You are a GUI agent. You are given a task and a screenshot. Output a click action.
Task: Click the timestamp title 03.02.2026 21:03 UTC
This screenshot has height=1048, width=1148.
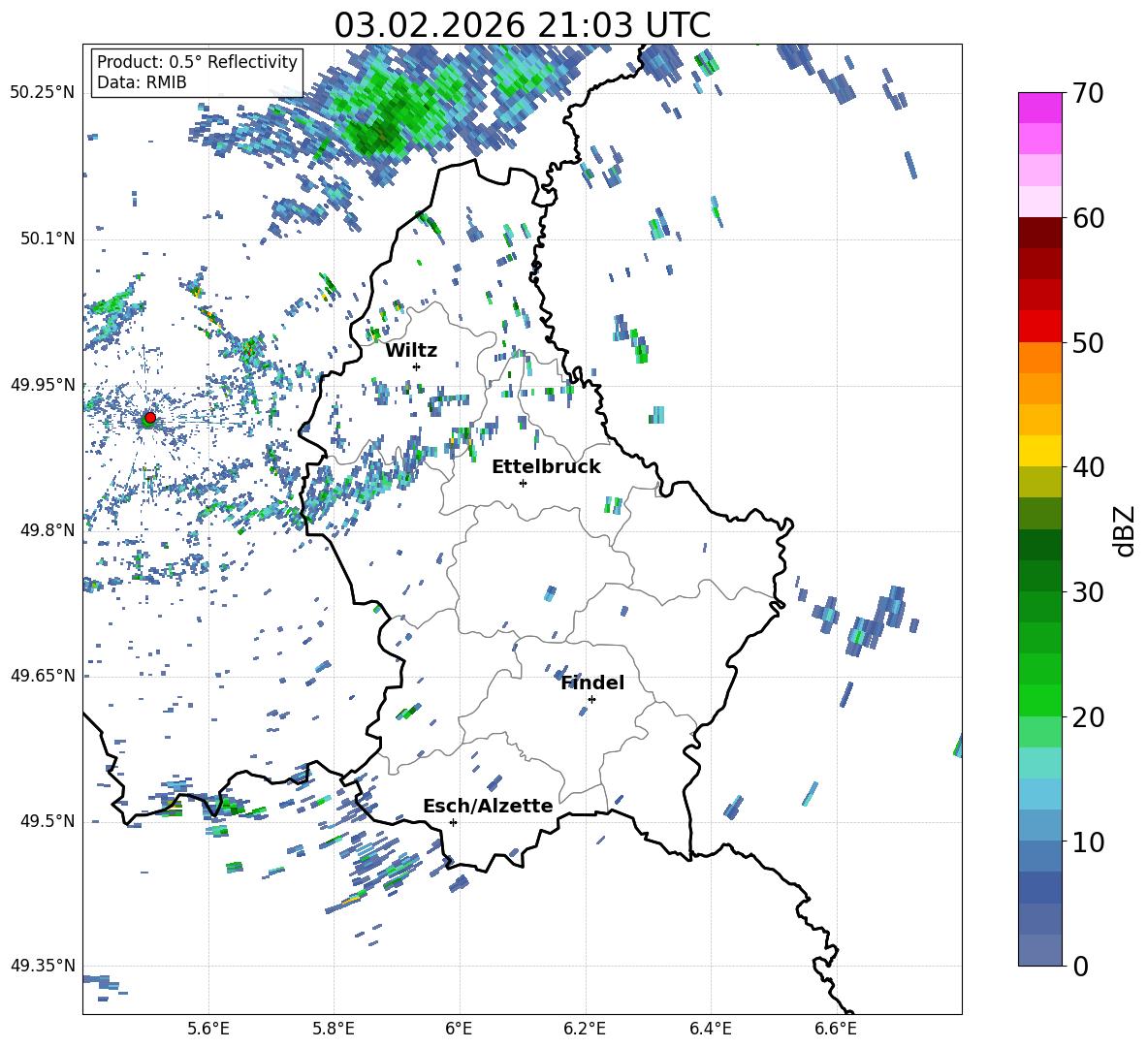522,25
